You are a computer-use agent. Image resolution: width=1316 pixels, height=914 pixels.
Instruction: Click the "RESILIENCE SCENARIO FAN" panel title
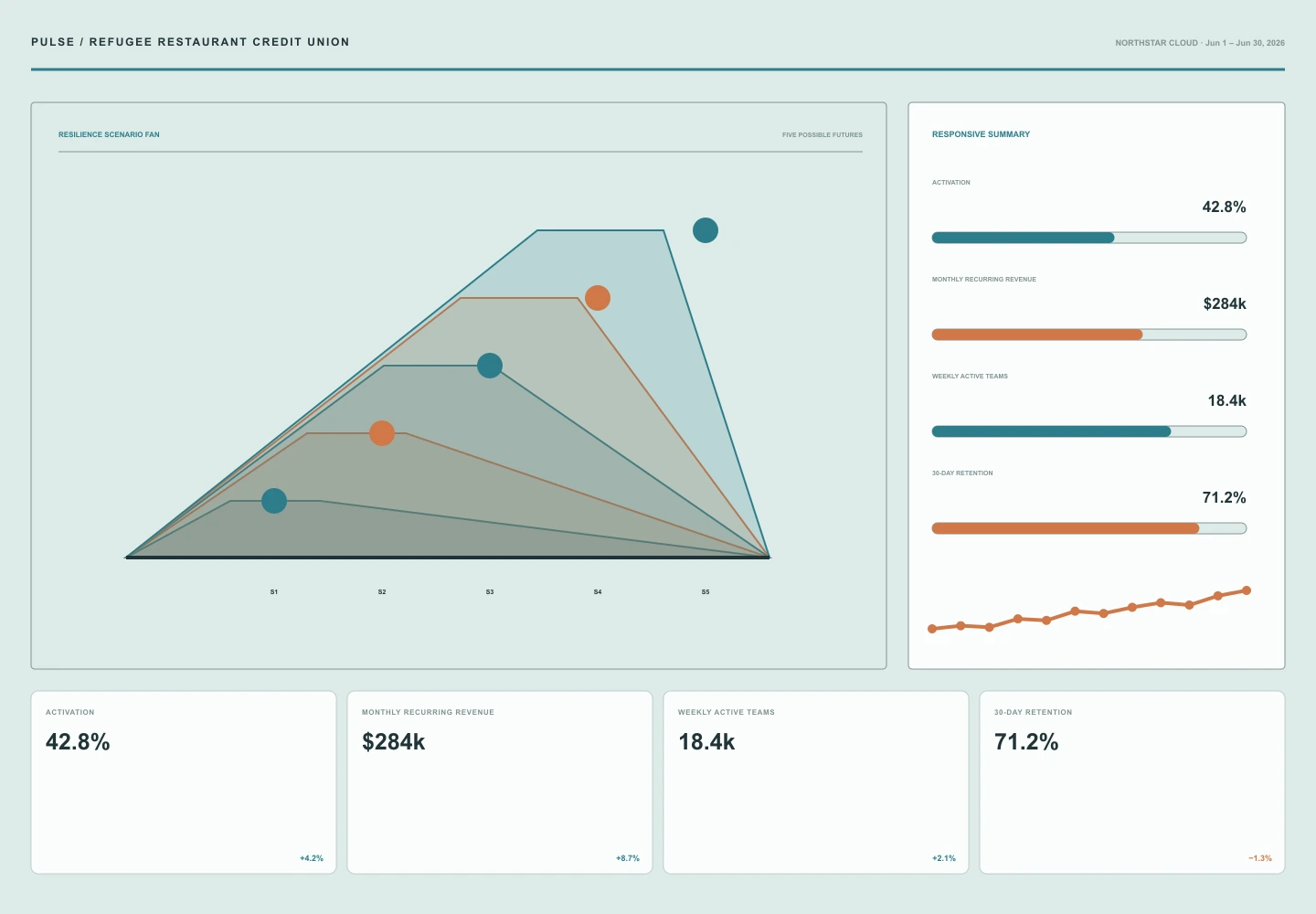tap(109, 134)
